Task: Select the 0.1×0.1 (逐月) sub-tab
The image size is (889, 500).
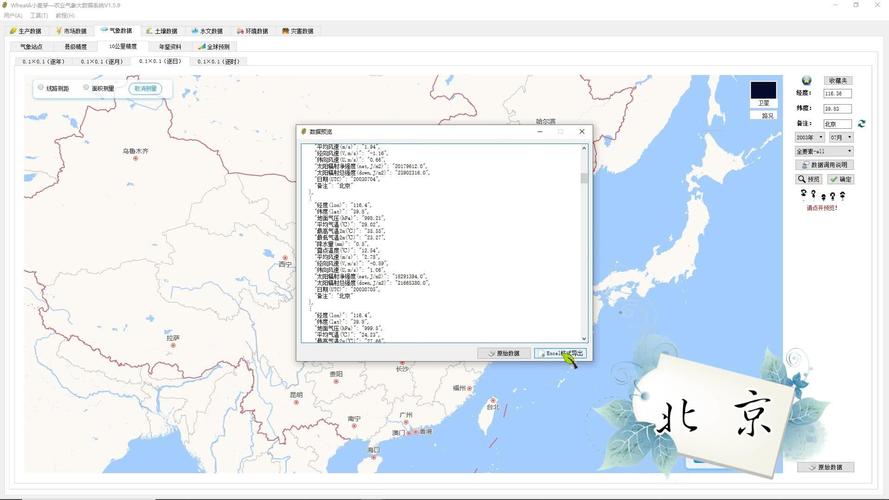Action: 101,61
